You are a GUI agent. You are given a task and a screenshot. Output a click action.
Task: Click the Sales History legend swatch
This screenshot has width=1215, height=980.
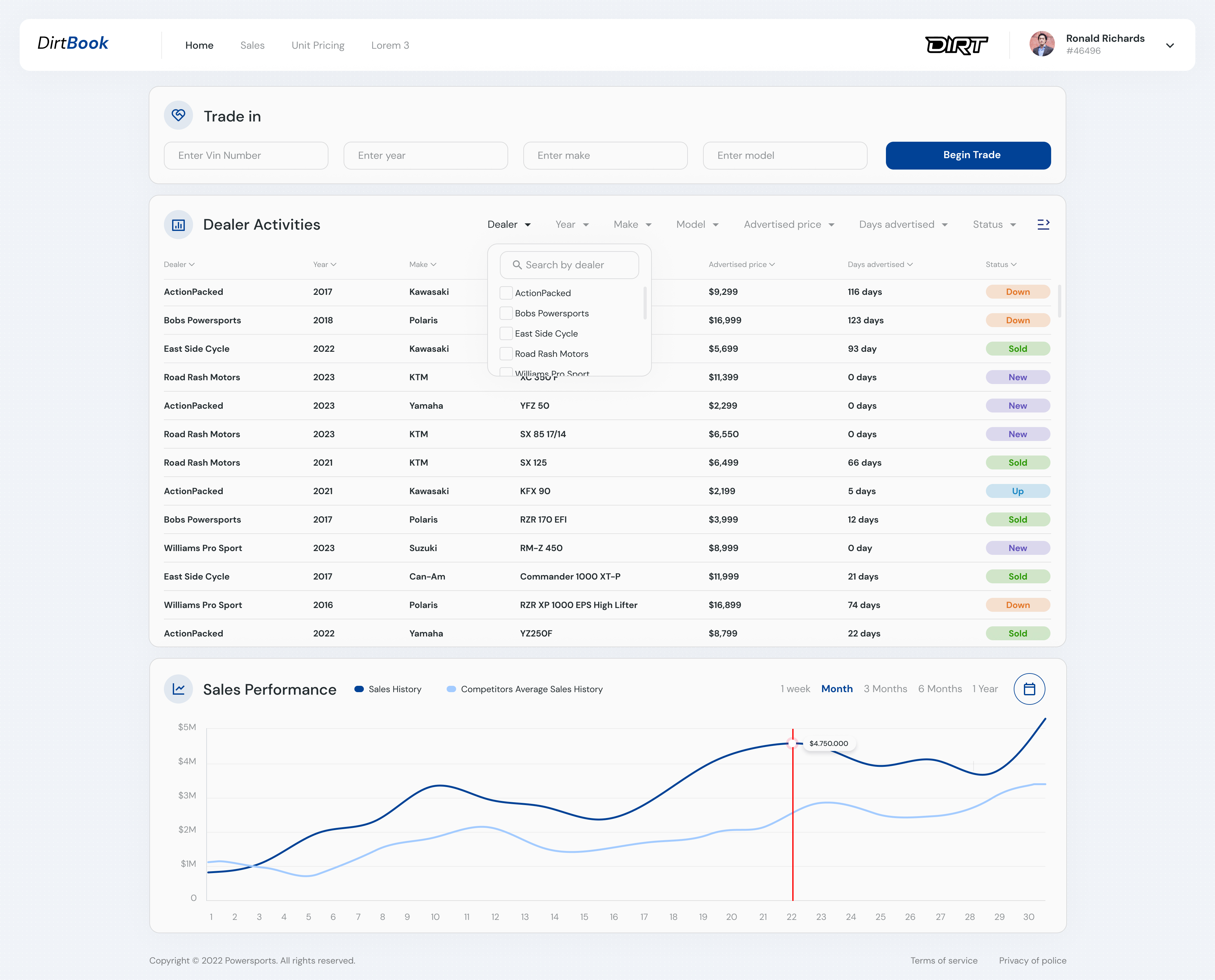[x=359, y=689]
